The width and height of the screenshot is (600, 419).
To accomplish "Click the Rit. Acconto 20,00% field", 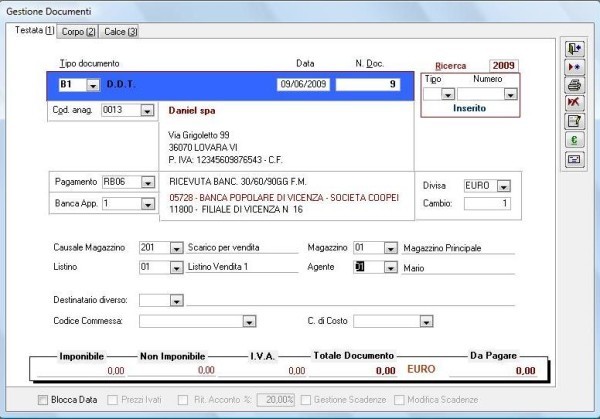I will coord(276,400).
